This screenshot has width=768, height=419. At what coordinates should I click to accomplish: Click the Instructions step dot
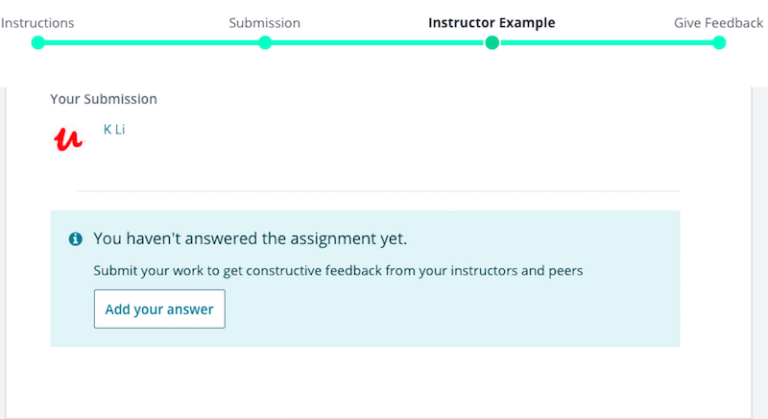(x=38, y=43)
